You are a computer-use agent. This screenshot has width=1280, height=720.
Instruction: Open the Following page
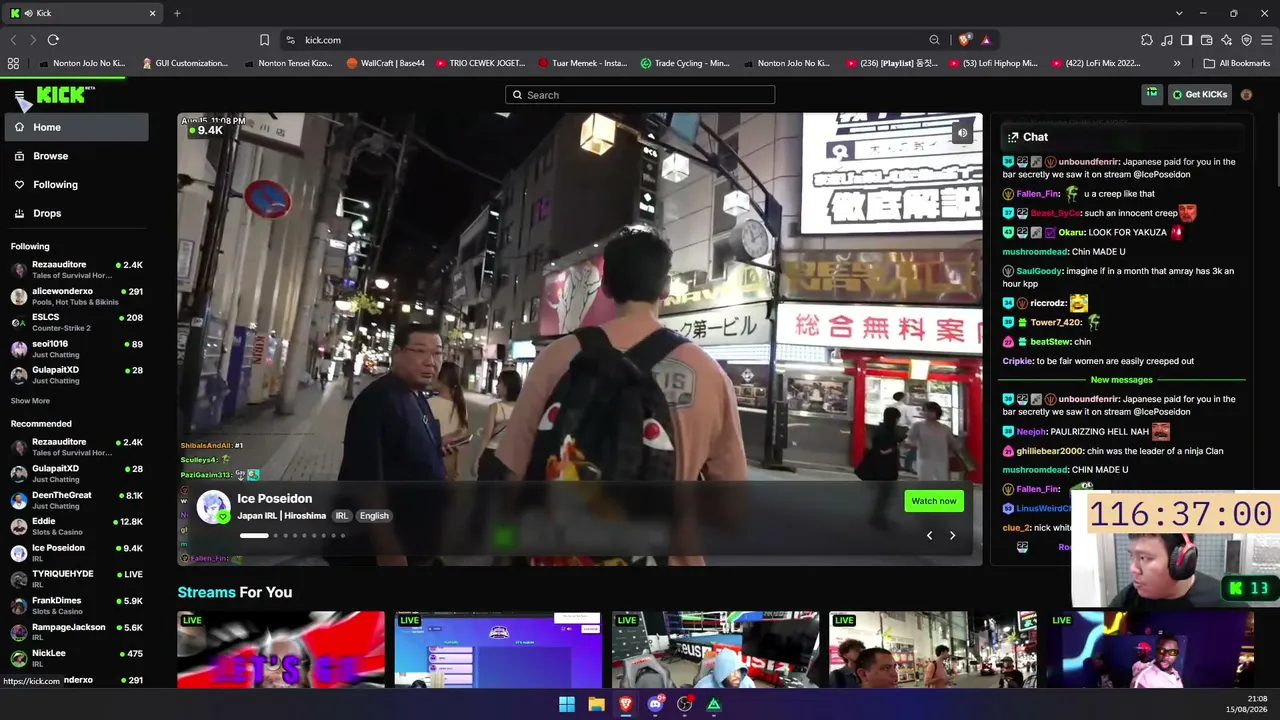click(x=77, y=185)
